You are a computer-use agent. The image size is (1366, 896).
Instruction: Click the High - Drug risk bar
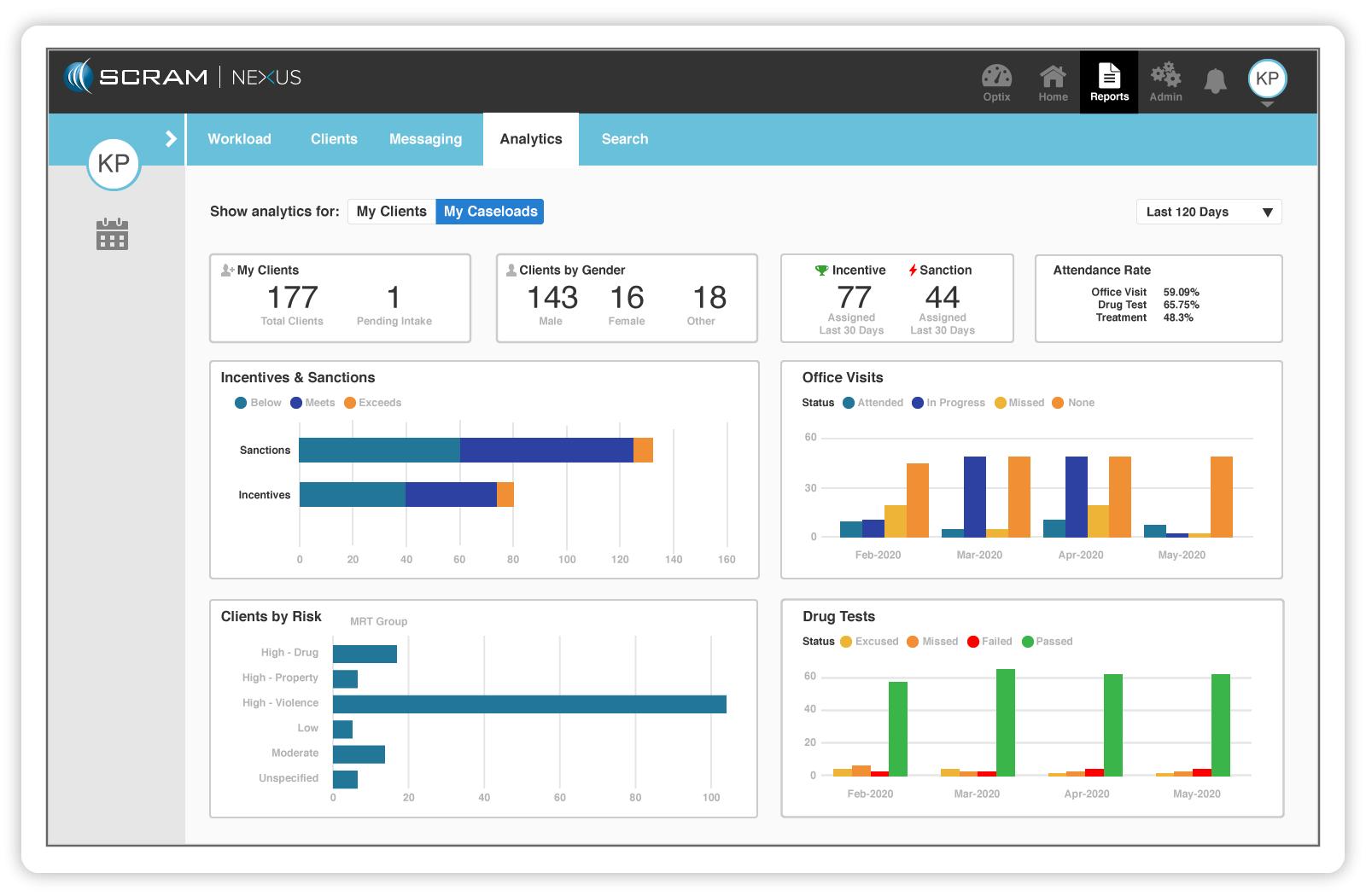coord(365,654)
